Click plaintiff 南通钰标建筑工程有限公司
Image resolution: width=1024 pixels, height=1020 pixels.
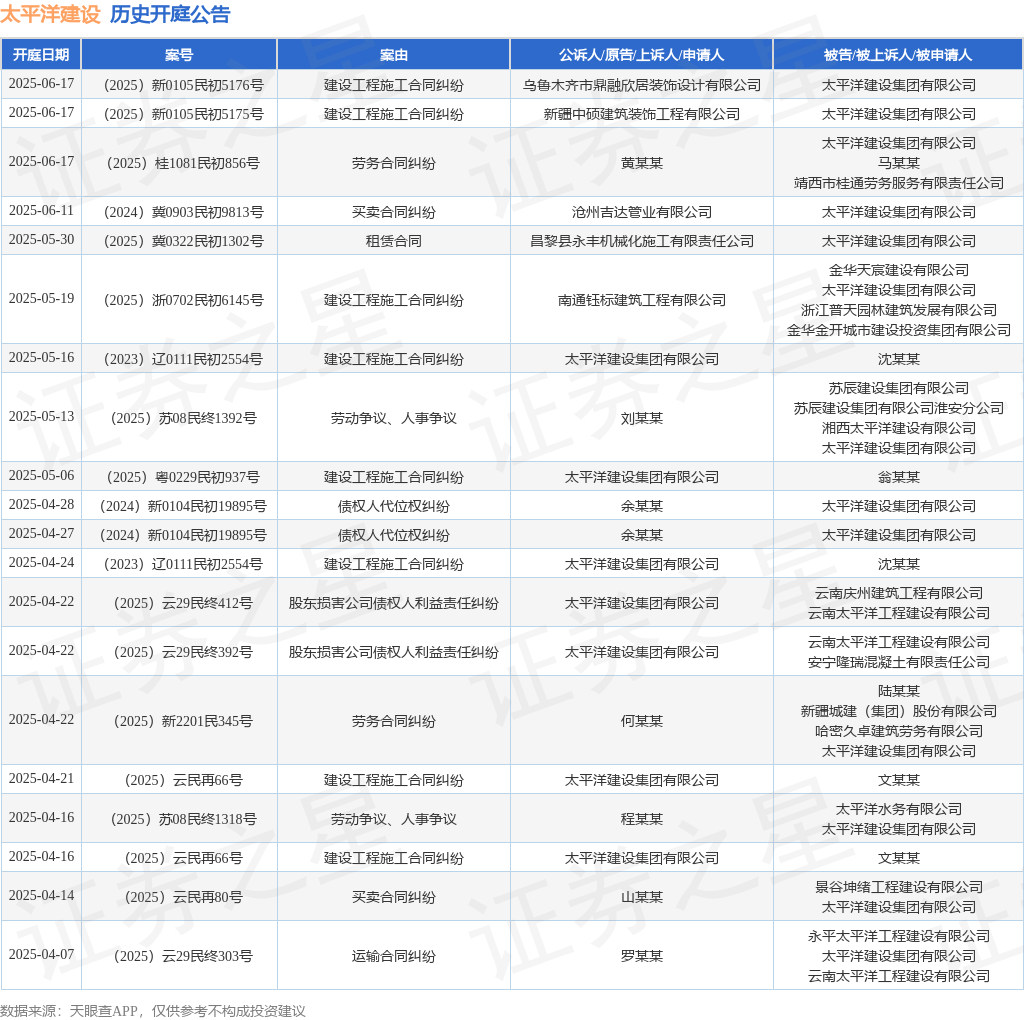(641, 300)
